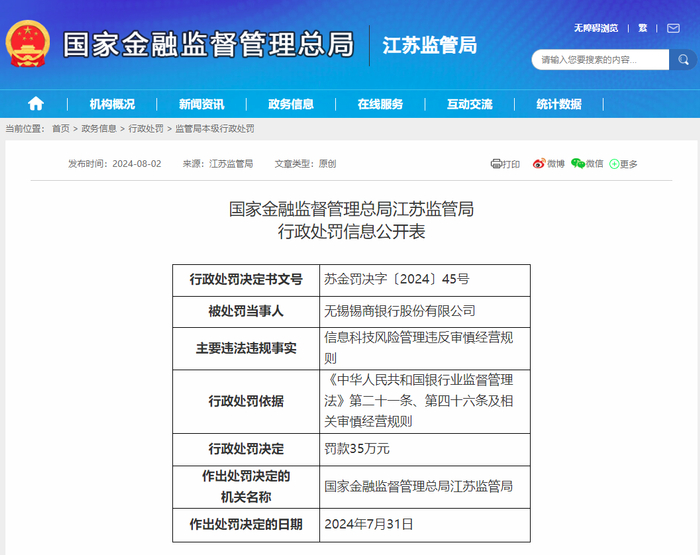Open 行政处罚 breadcrumb link
The width and height of the screenshot is (700, 555).
pos(146,129)
